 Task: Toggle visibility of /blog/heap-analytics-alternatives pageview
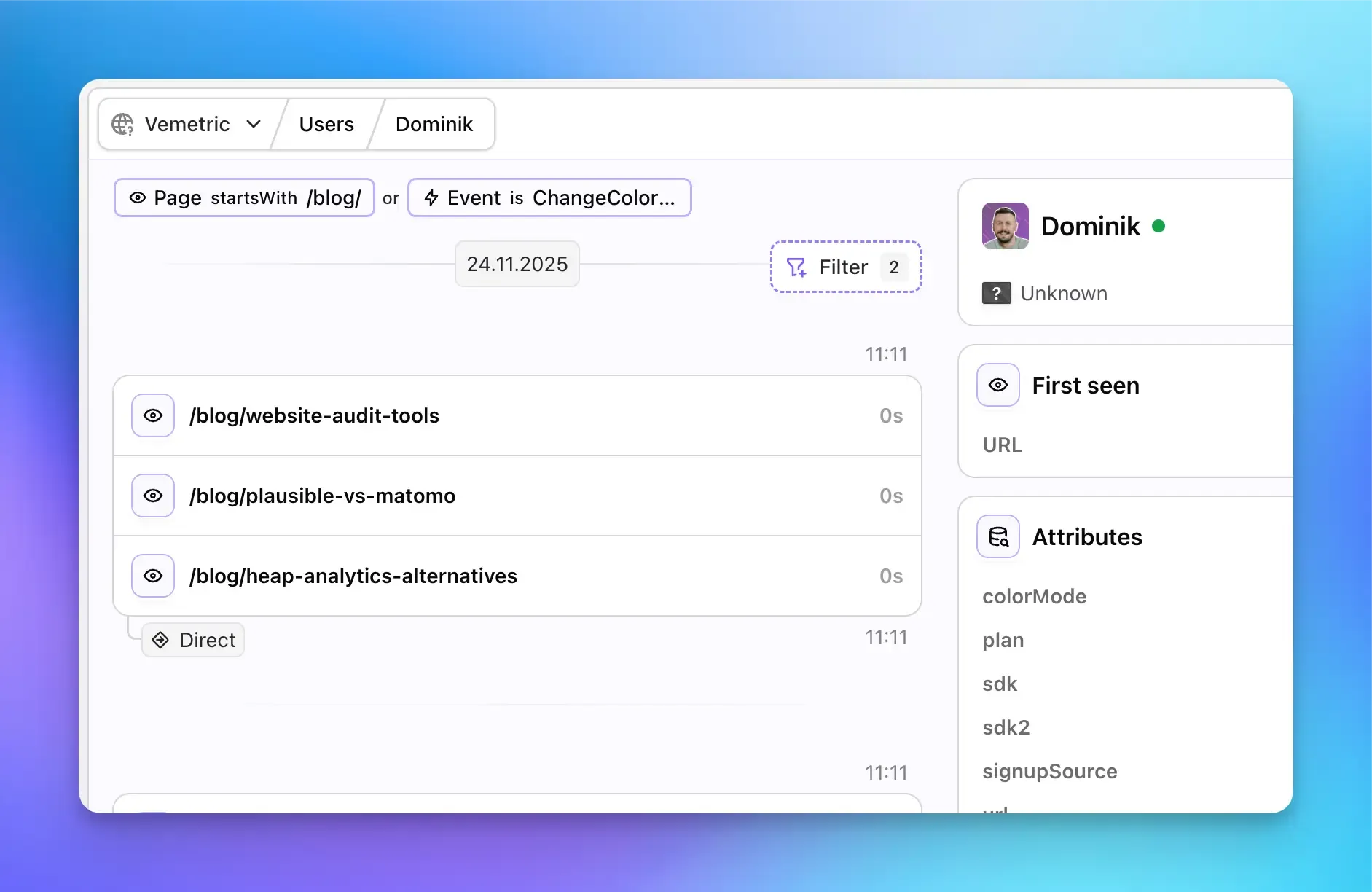point(152,576)
